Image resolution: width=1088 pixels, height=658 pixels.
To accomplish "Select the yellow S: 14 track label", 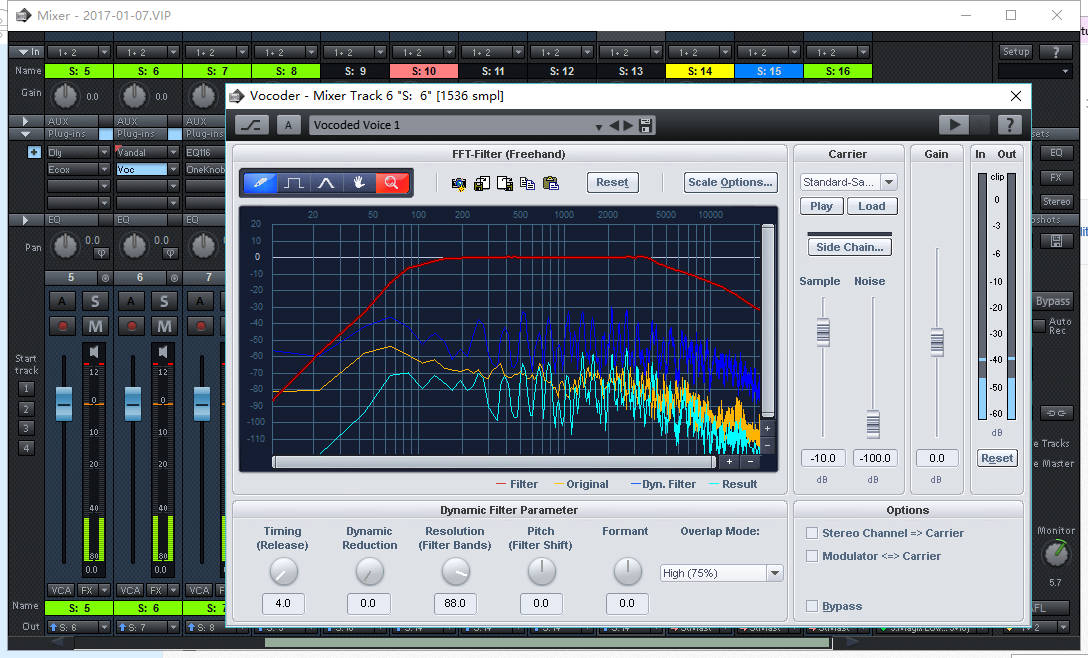I will (700, 71).
